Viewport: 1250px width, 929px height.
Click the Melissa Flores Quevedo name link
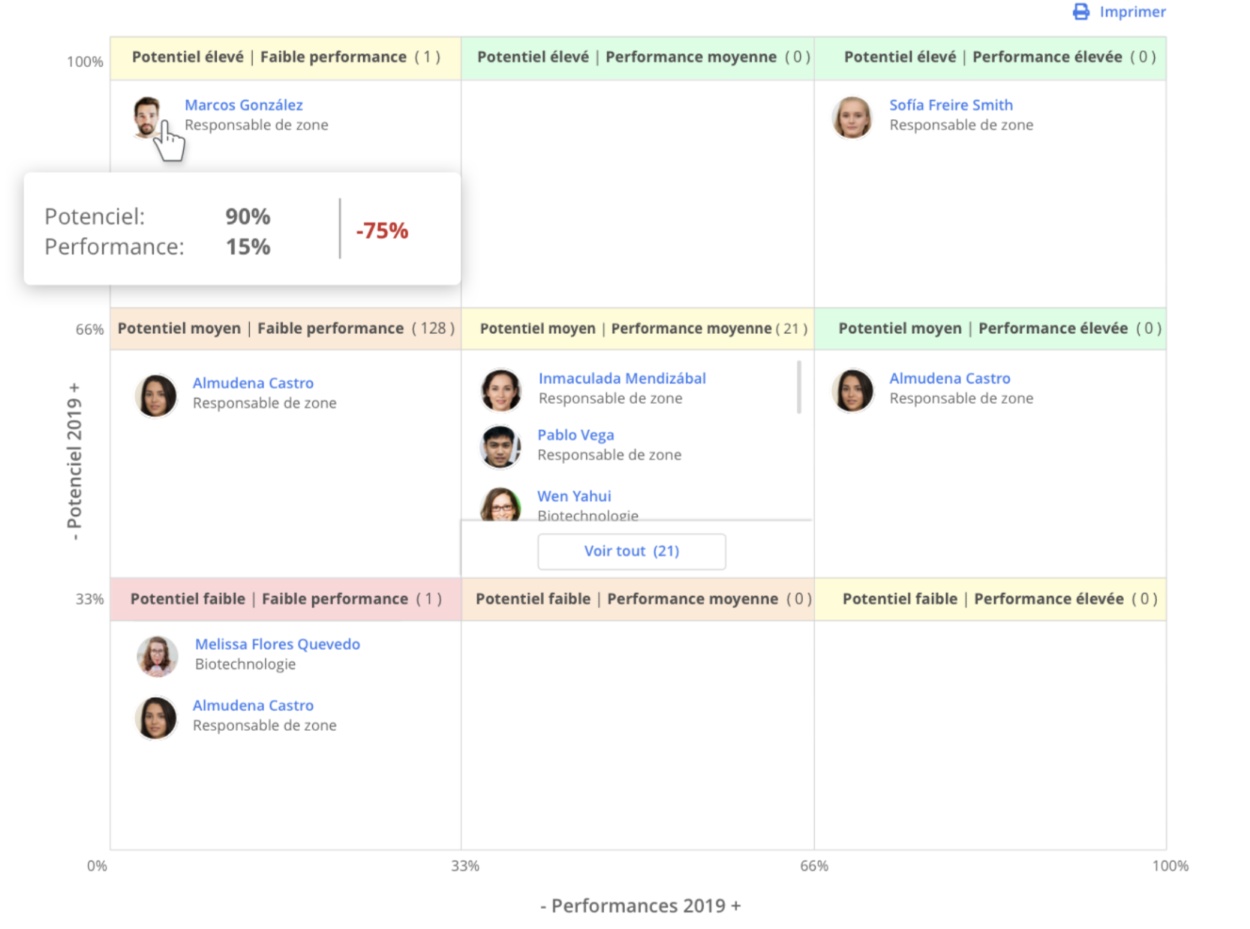pyautogui.click(x=277, y=644)
